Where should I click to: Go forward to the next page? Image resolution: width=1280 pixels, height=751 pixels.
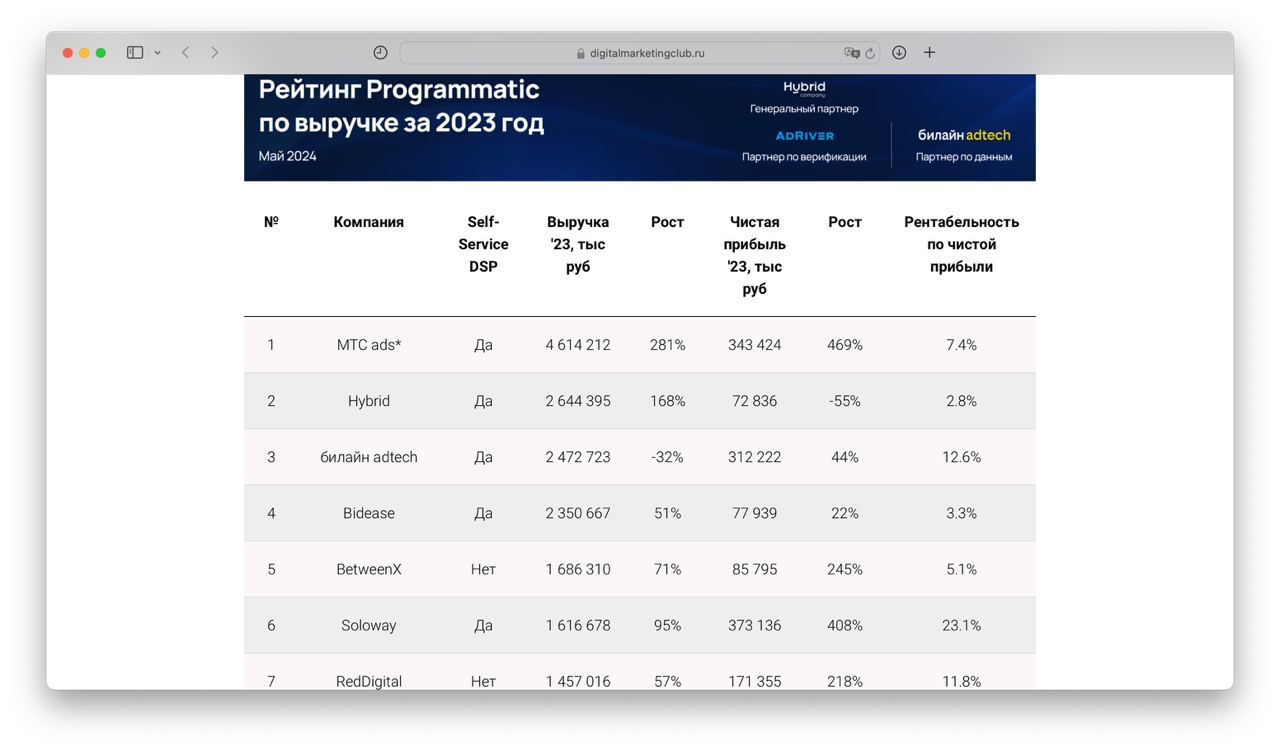214,53
